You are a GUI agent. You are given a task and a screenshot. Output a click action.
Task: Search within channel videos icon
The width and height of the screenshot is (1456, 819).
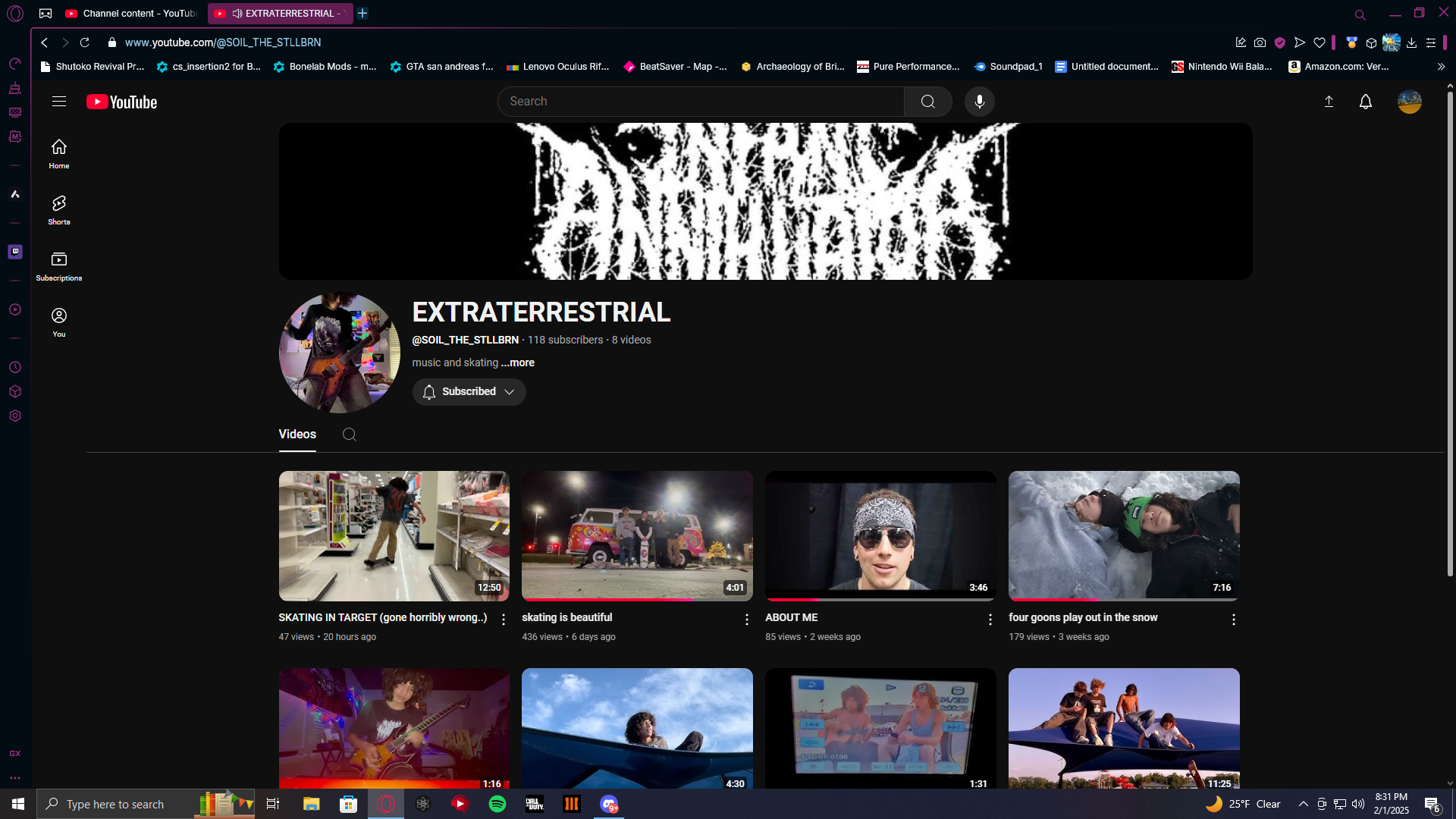349,435
